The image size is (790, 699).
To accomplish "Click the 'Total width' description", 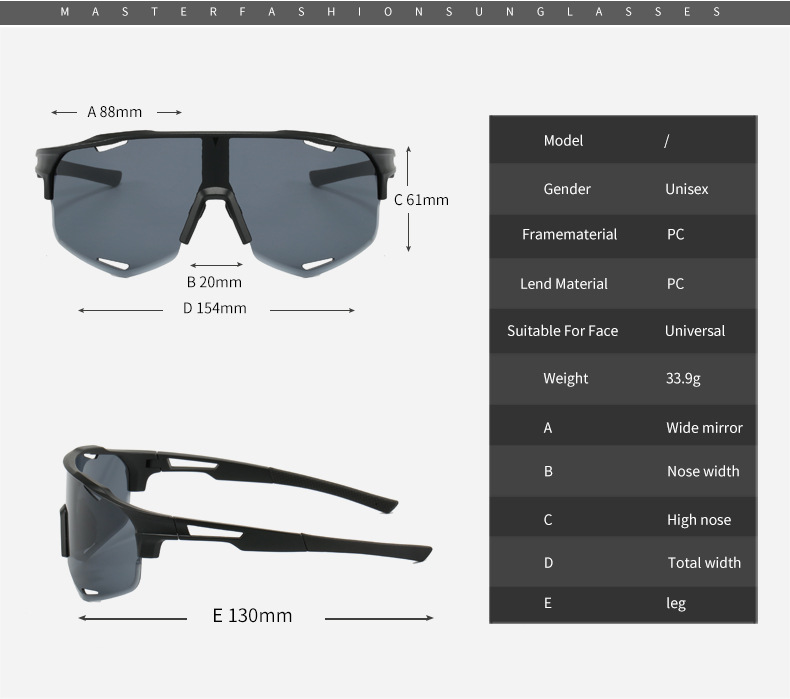I will coord(704,562).
